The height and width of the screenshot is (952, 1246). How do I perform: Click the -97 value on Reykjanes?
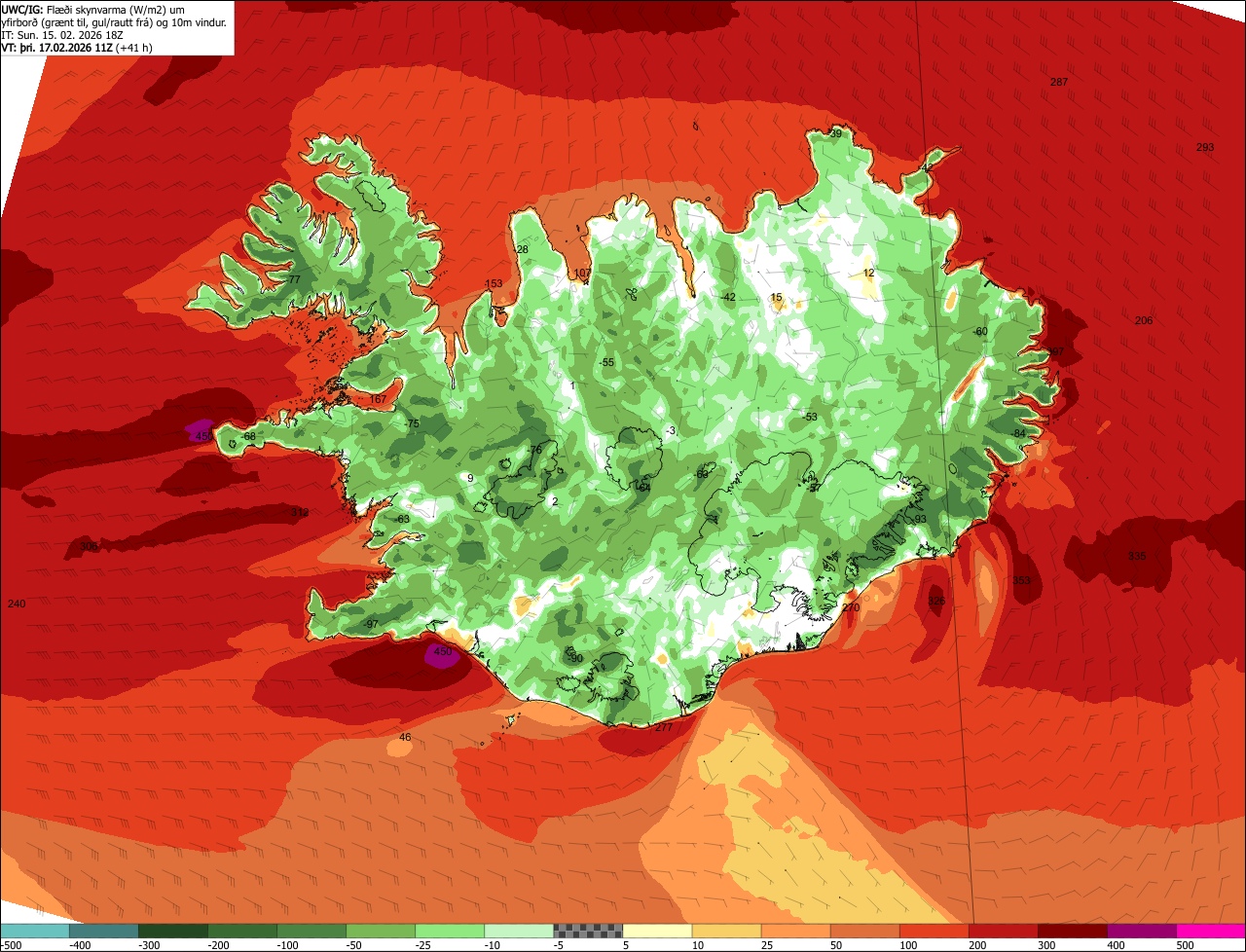pyautogui.click(x=370, y=624)
